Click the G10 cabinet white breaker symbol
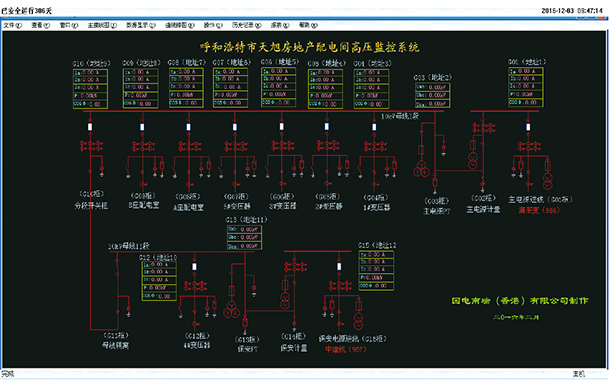The height and width of the screenshot is (386, 609). pyautogui.click(x=90, y=127)
